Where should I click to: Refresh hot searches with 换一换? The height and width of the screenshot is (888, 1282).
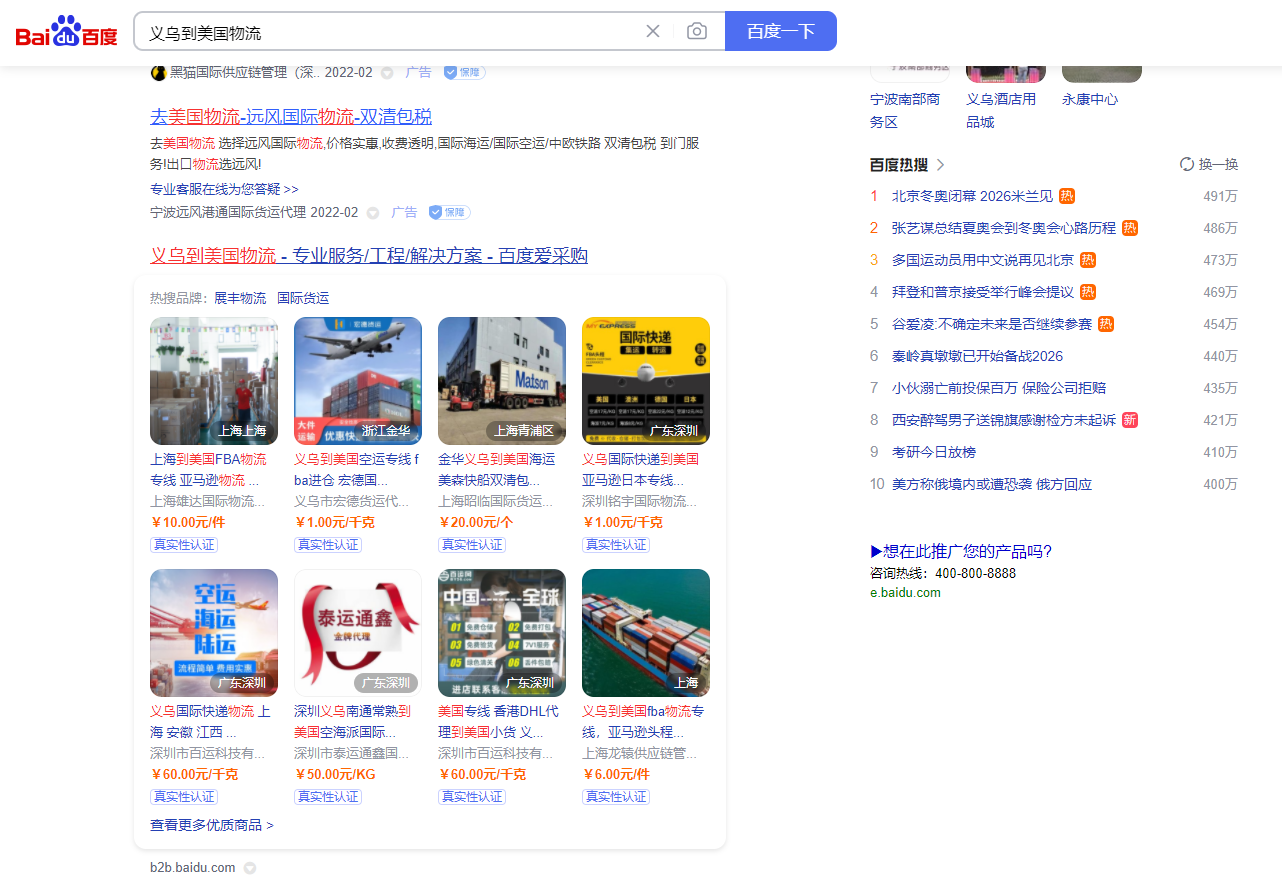1209,165
